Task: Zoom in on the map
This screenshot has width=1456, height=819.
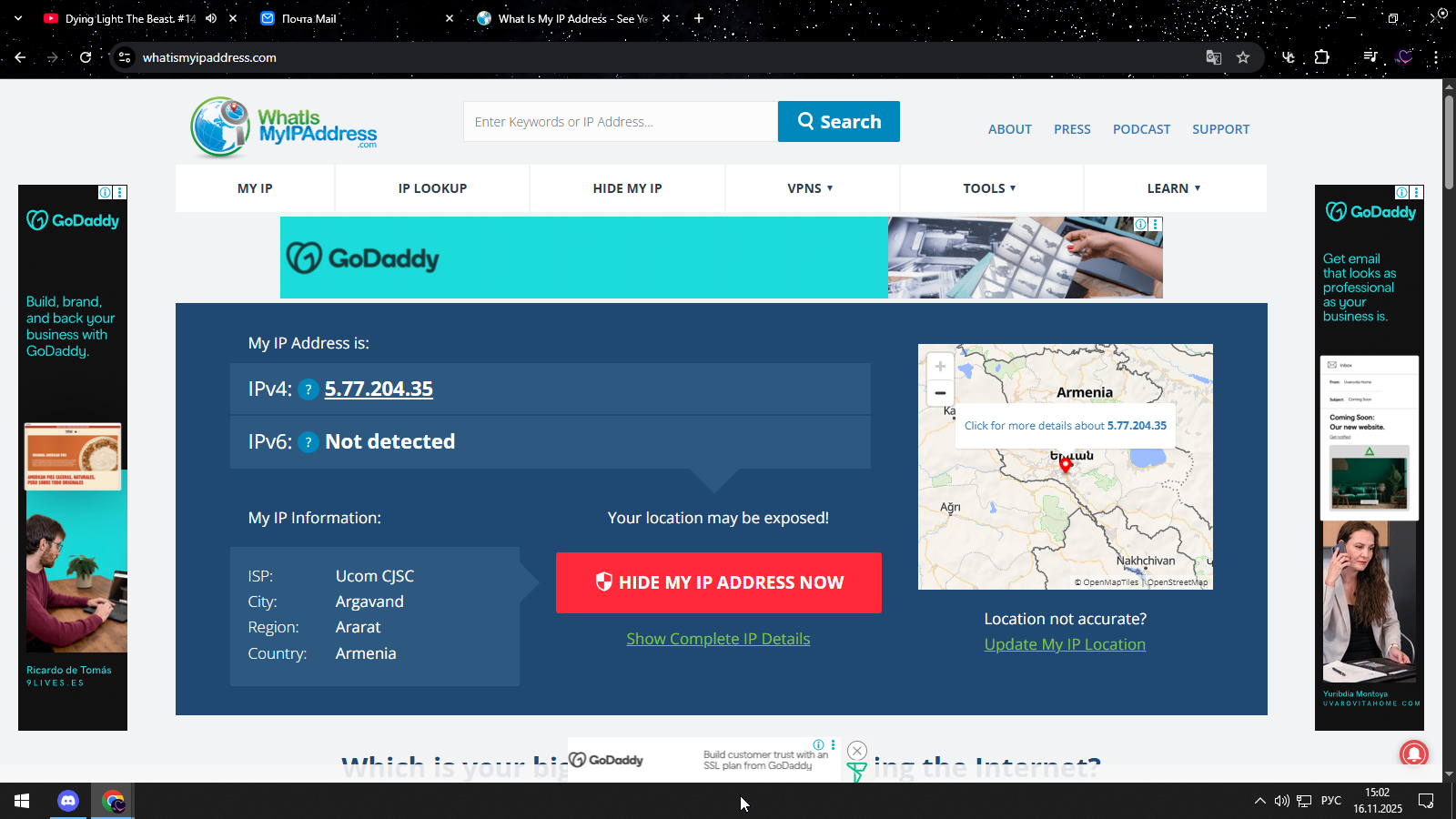Action: pyautogui.click(x=940, y=367)
